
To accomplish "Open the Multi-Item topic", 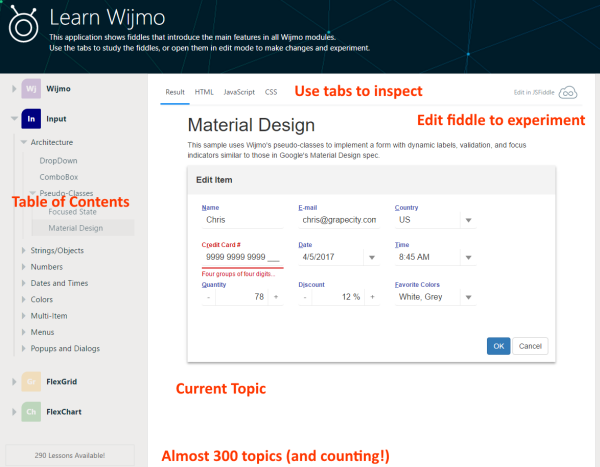I will click(x=49, y=316).
